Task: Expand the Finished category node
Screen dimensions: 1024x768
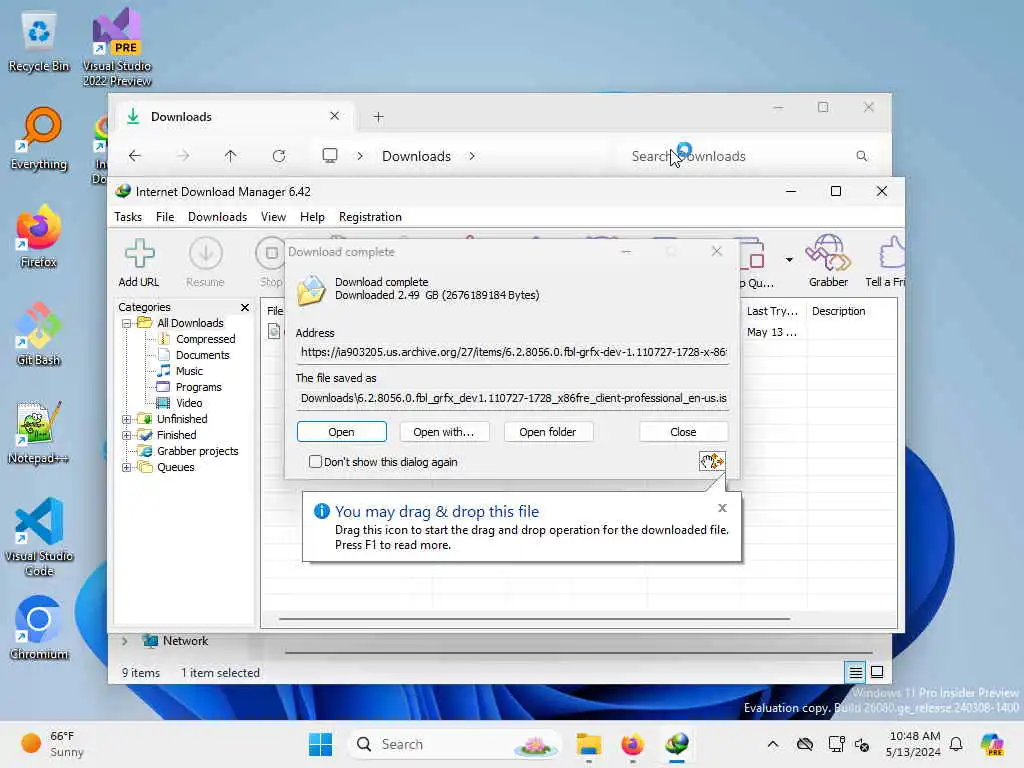Action: tap(127, 435)
